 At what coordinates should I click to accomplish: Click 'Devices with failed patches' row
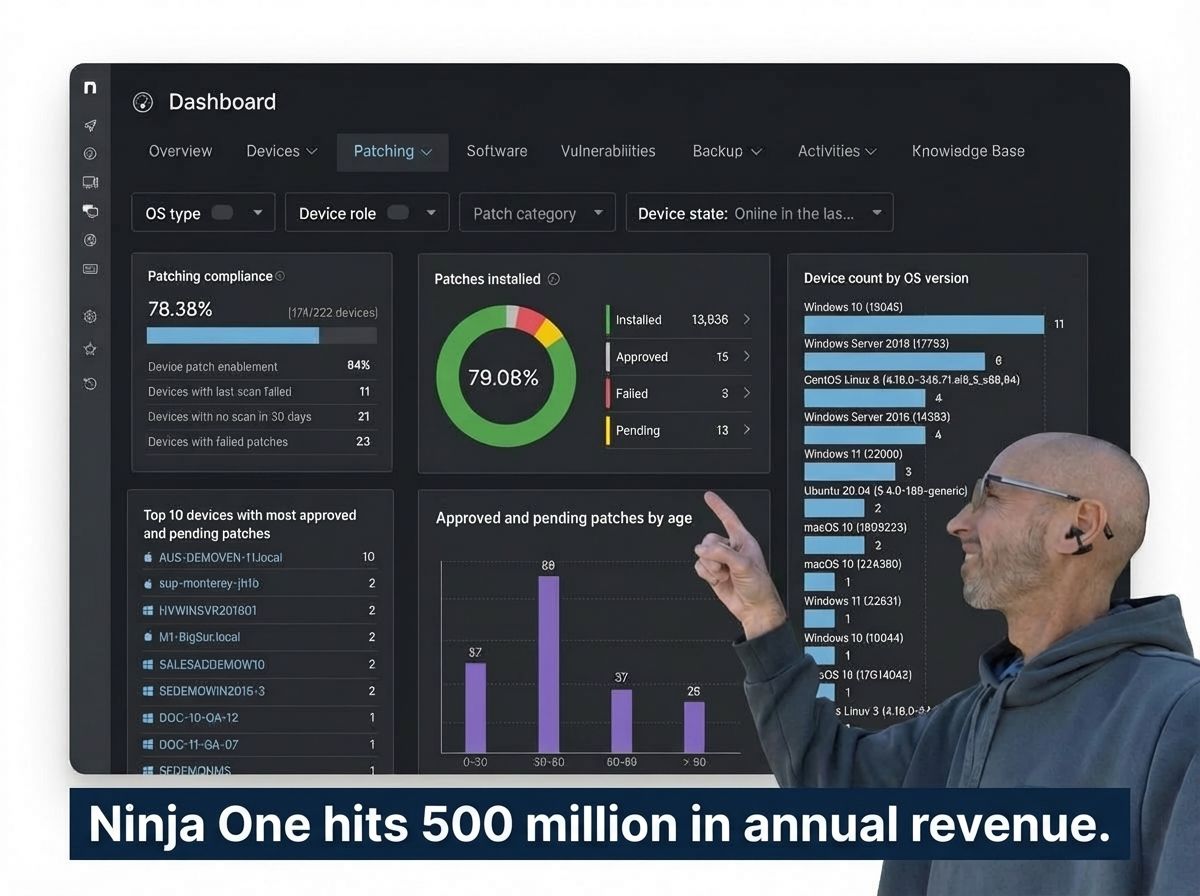pyautogui.click(x=259, y=442)
